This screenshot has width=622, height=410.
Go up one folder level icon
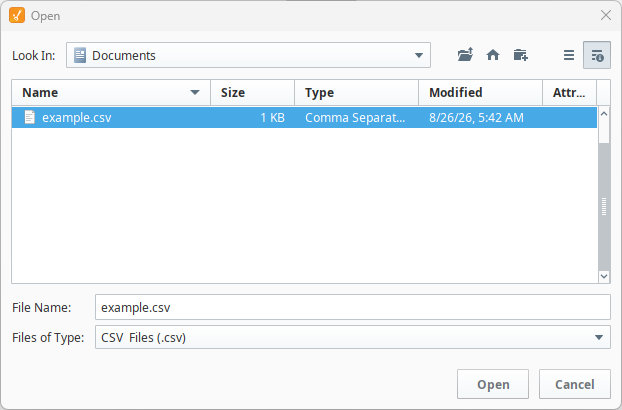point(465,55)
